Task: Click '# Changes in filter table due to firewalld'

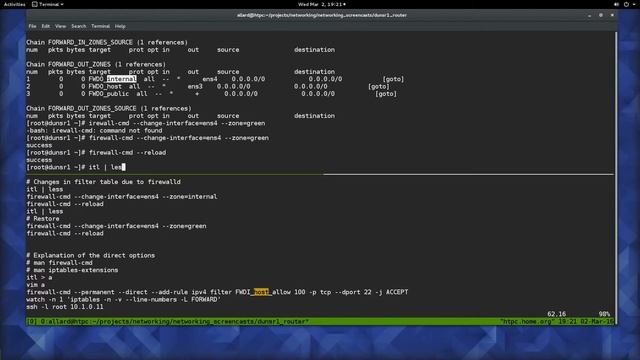Action: (x=103, y=182)
